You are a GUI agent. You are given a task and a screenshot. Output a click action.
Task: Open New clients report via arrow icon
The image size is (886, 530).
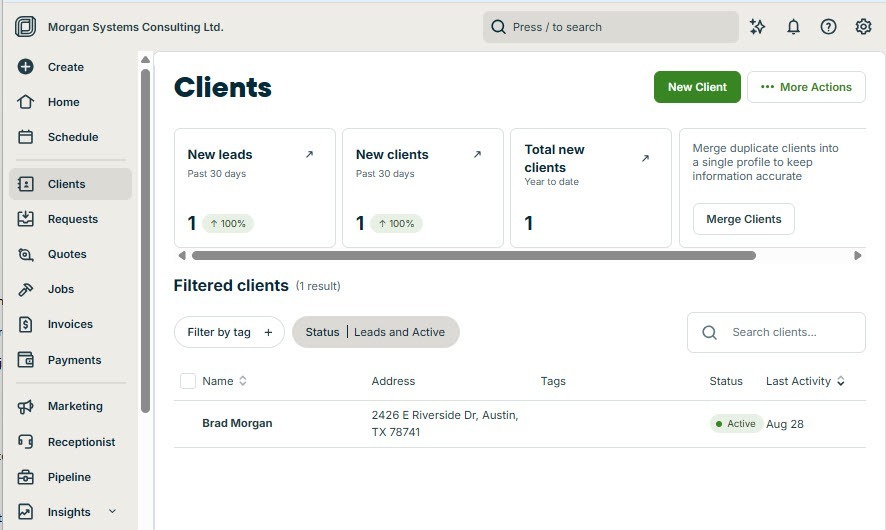pos(477,154)
